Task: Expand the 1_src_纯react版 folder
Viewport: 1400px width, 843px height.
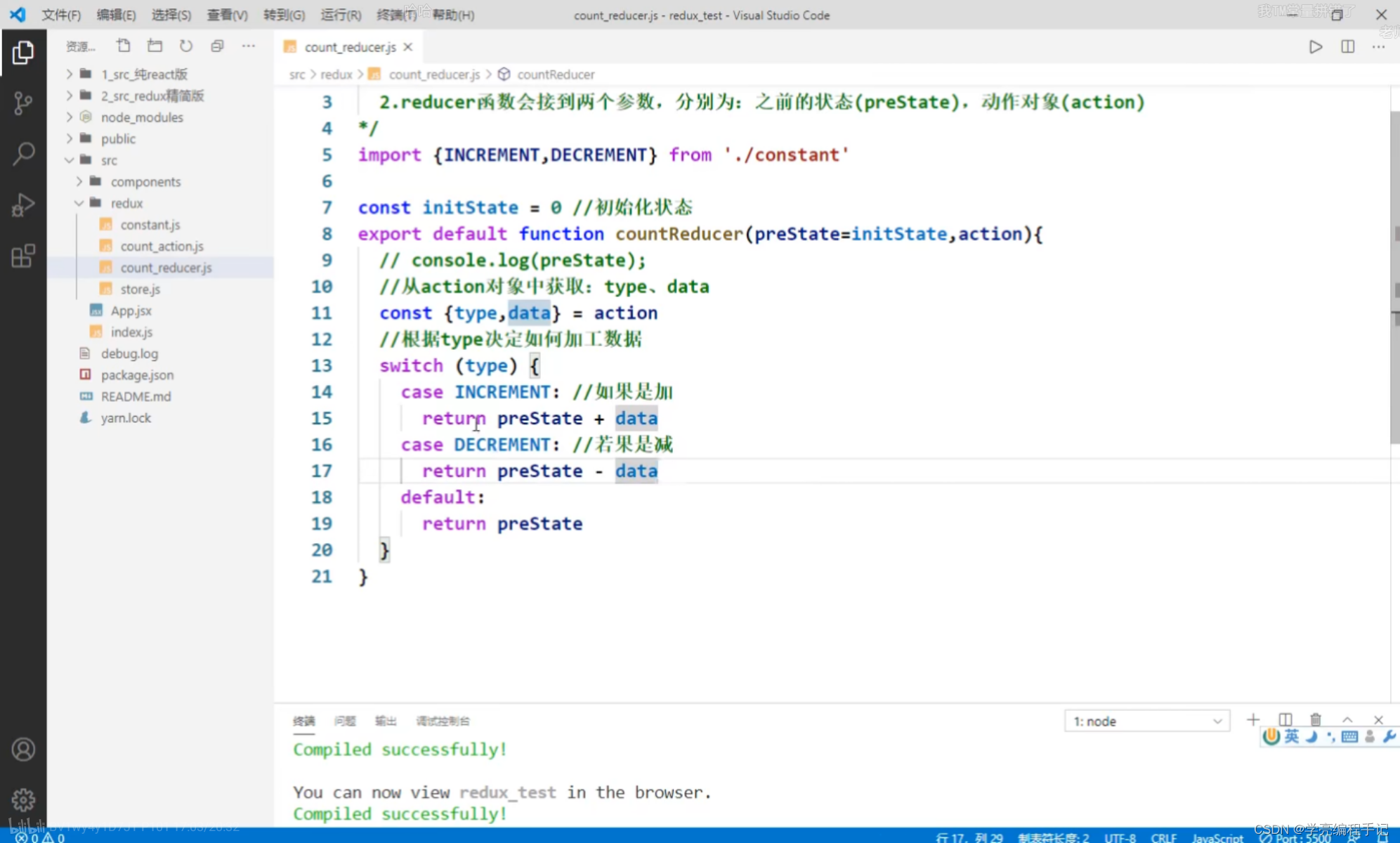Action: tap(160, 74)
